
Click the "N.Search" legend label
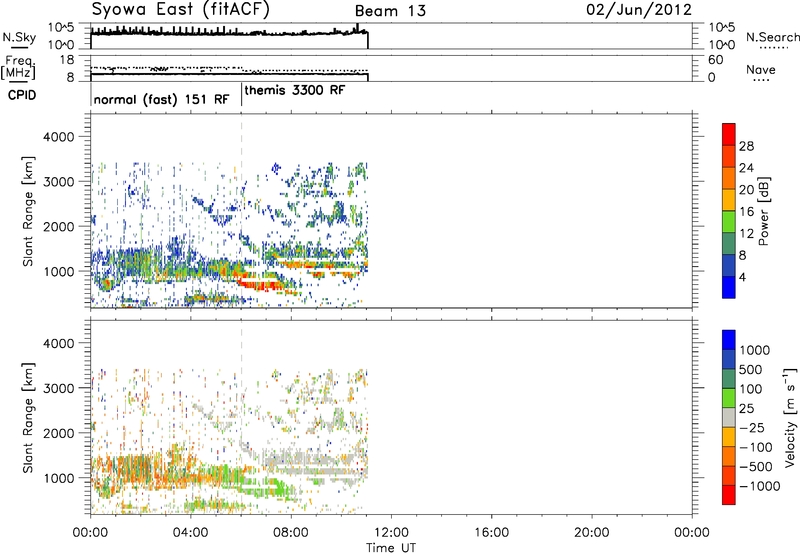[772, 37]
